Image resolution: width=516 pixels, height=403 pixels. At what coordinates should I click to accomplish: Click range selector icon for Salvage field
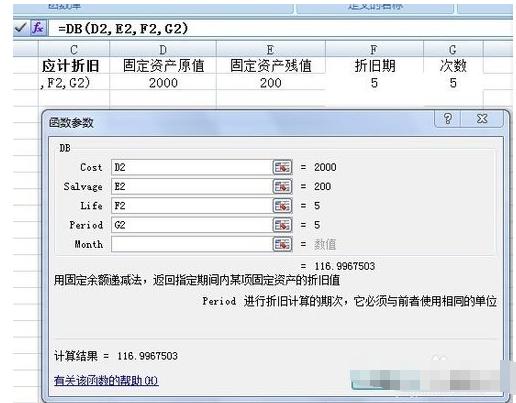point(282,187)
